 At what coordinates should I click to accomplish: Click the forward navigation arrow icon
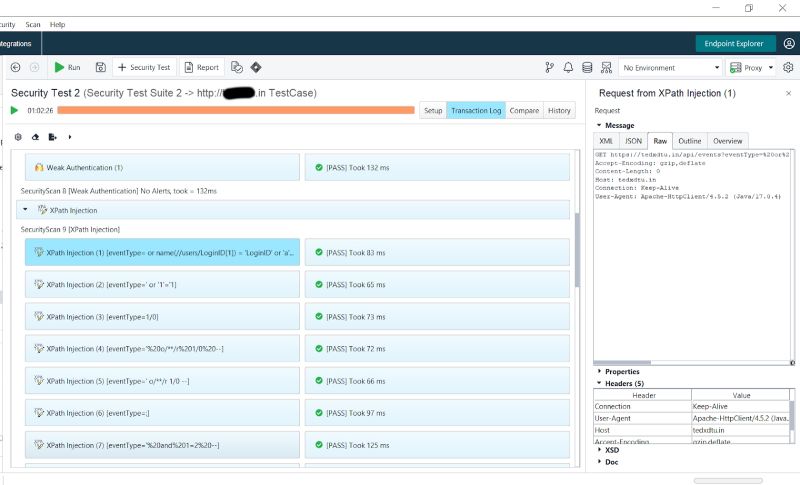(x=34, y=67)
